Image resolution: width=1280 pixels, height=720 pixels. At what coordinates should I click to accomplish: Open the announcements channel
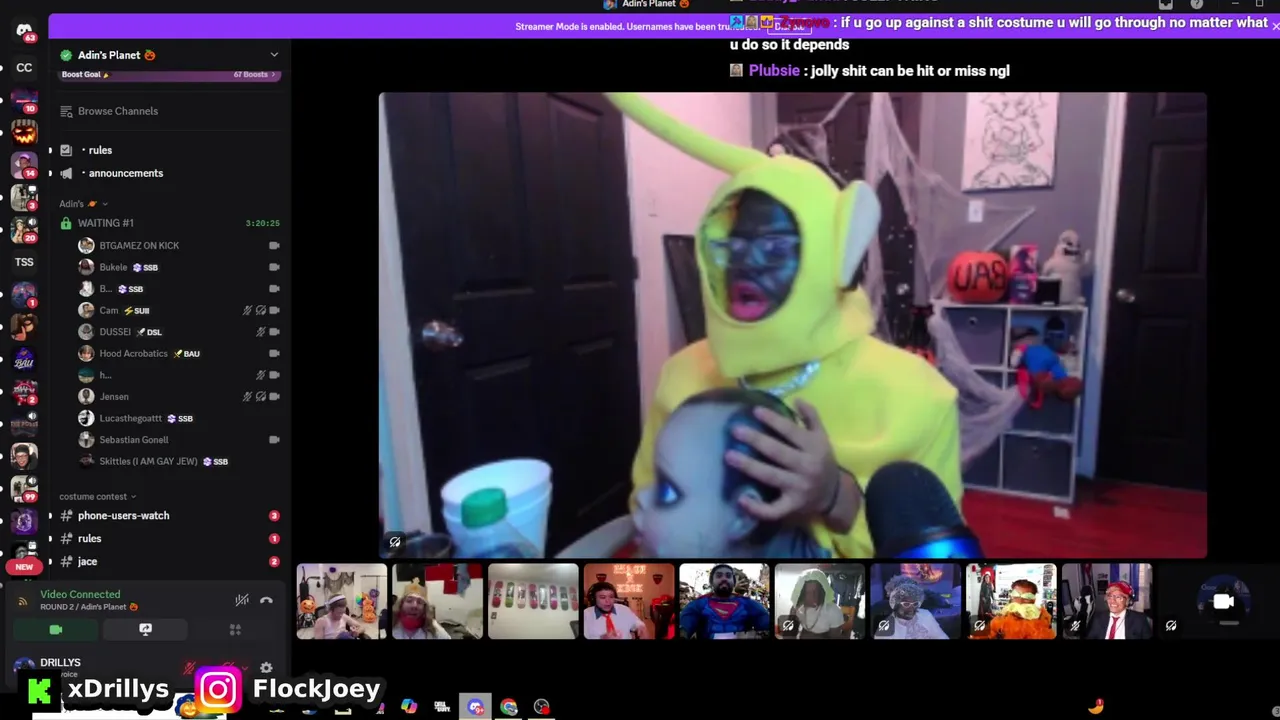coord(126,173)
